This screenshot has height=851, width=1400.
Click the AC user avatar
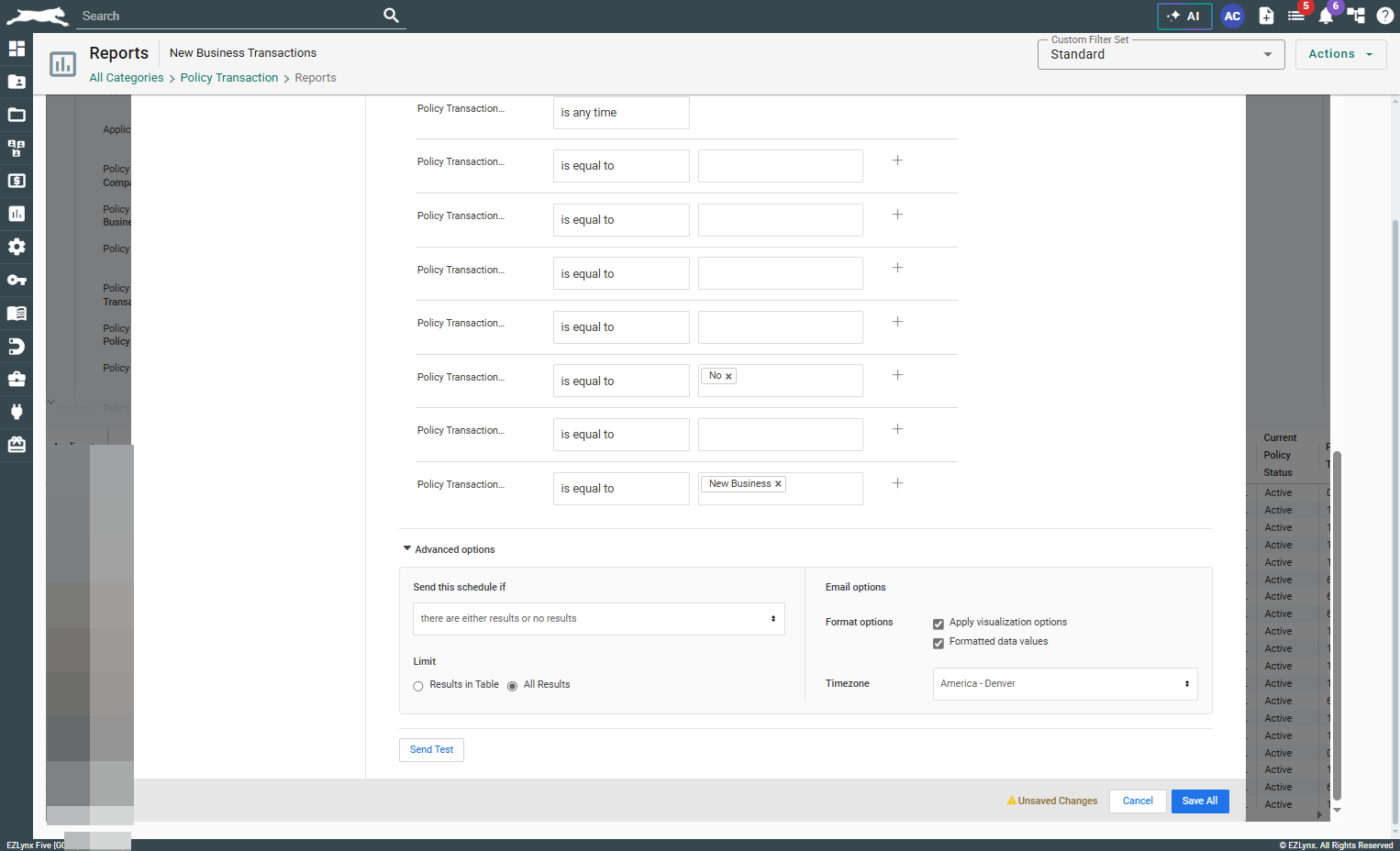click(1232, 16)
